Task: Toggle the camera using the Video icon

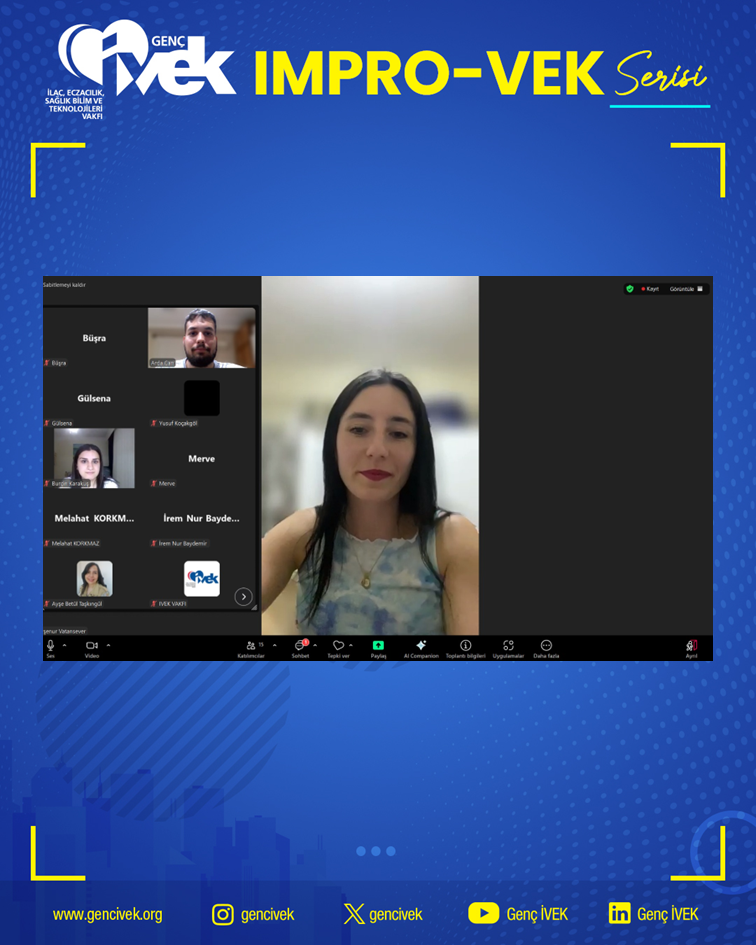Action: click(x=92, y=646)
